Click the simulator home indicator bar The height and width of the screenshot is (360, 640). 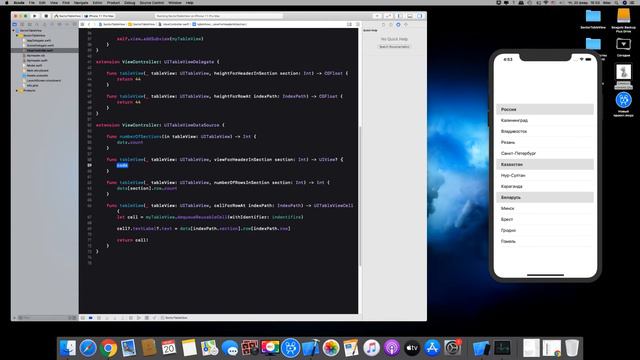(x=545, y=275)
